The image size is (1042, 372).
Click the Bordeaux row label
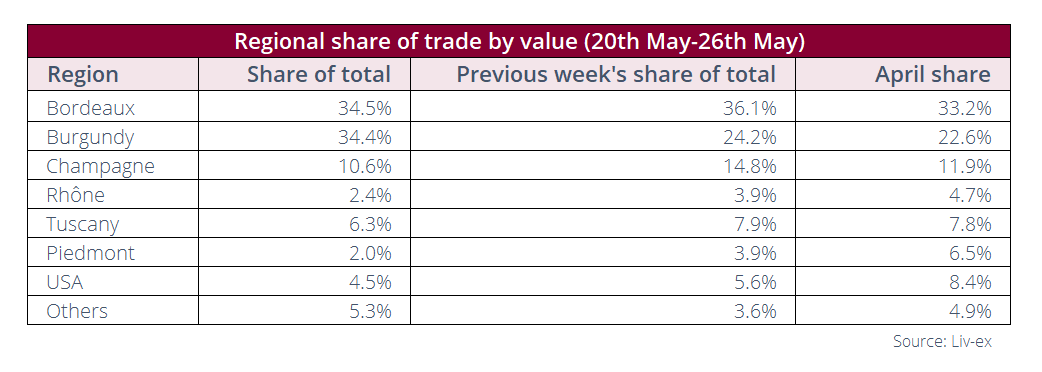tap(91, 108)
